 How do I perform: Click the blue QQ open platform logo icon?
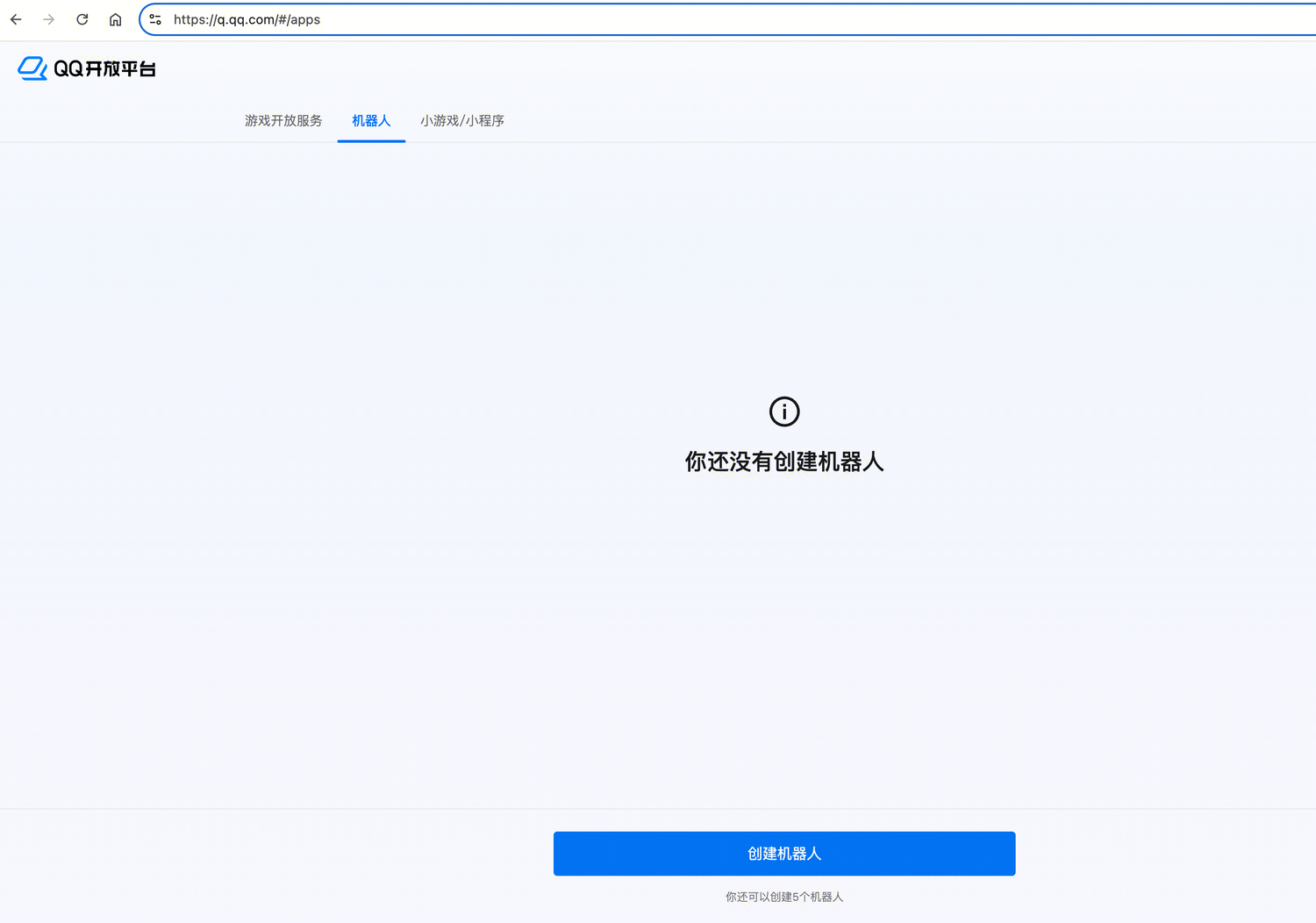32,68
